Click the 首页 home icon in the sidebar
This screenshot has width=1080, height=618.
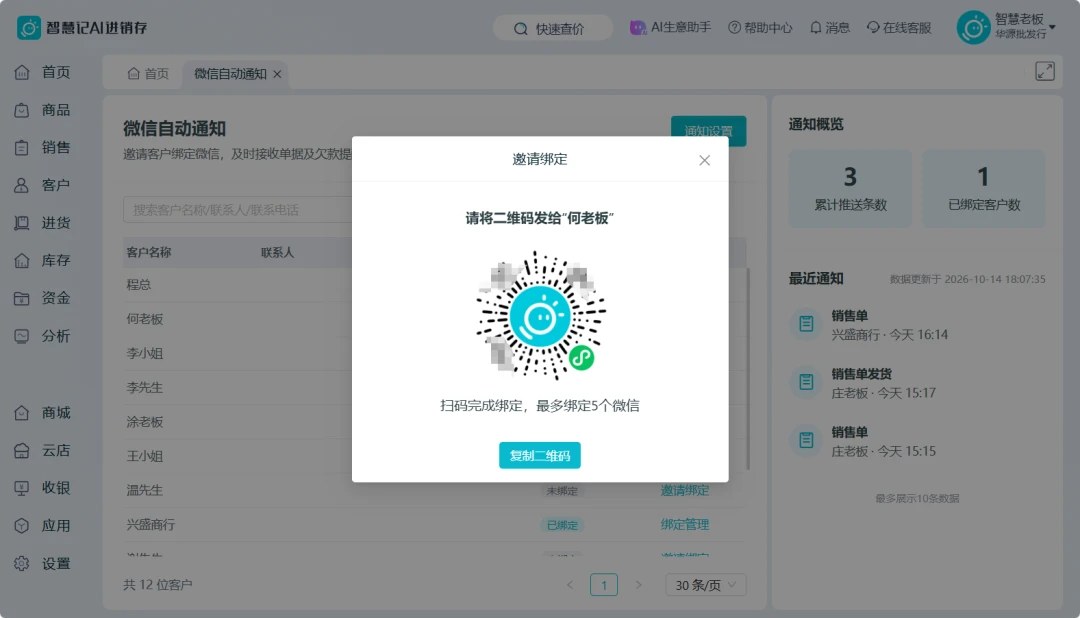pyautogui.click(x=22, y=72)
